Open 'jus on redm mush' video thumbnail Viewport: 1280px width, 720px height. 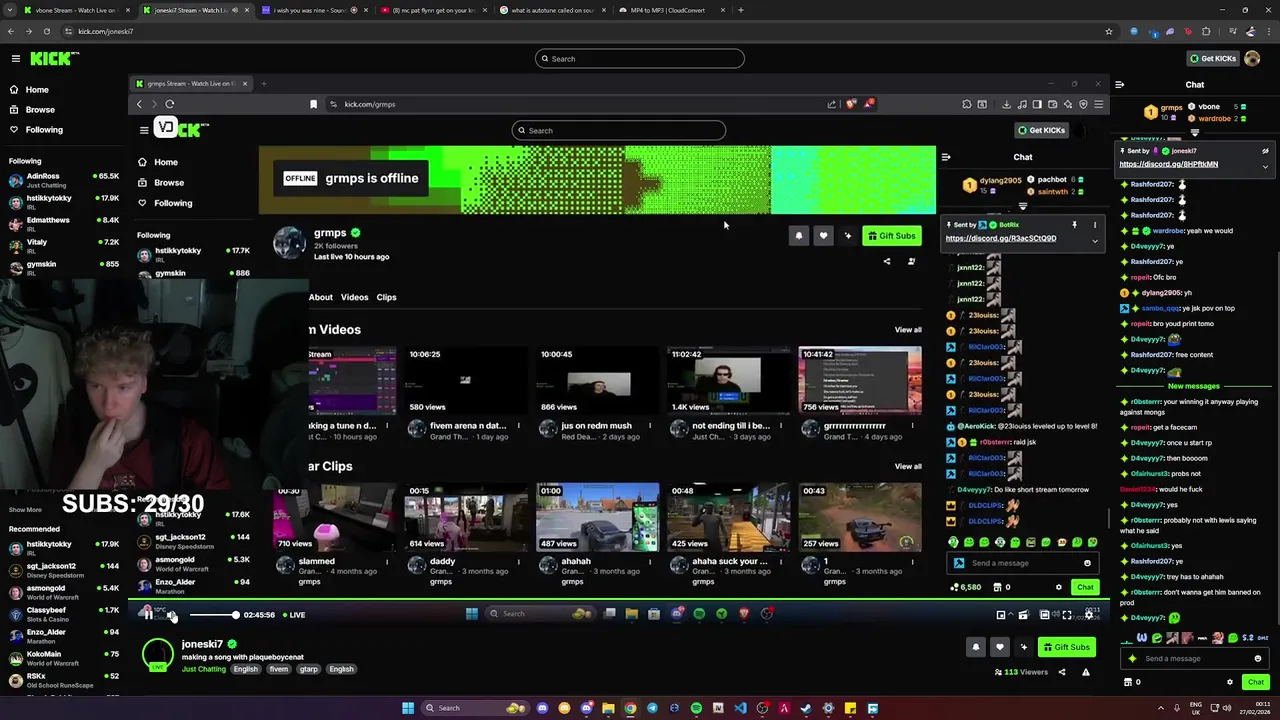pyautogui.click(x=597, y=380)
